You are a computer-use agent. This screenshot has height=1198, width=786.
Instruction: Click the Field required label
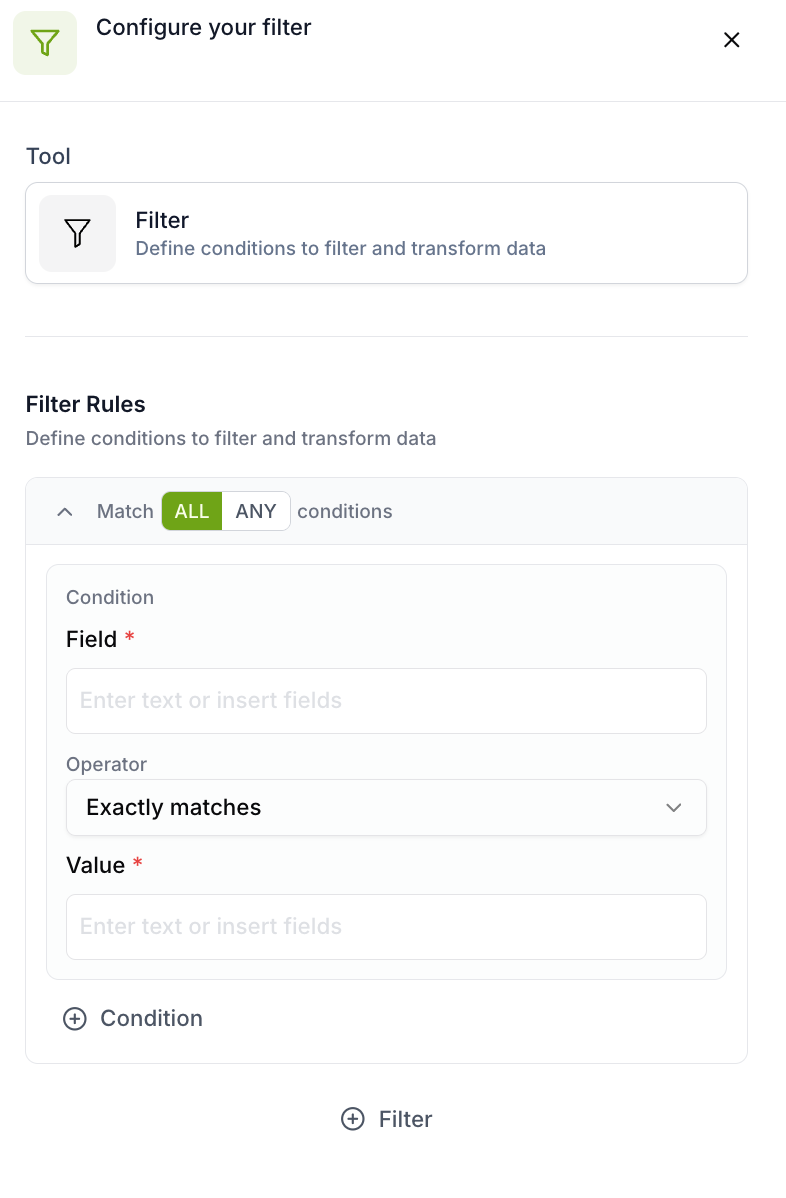coord(92,639)
